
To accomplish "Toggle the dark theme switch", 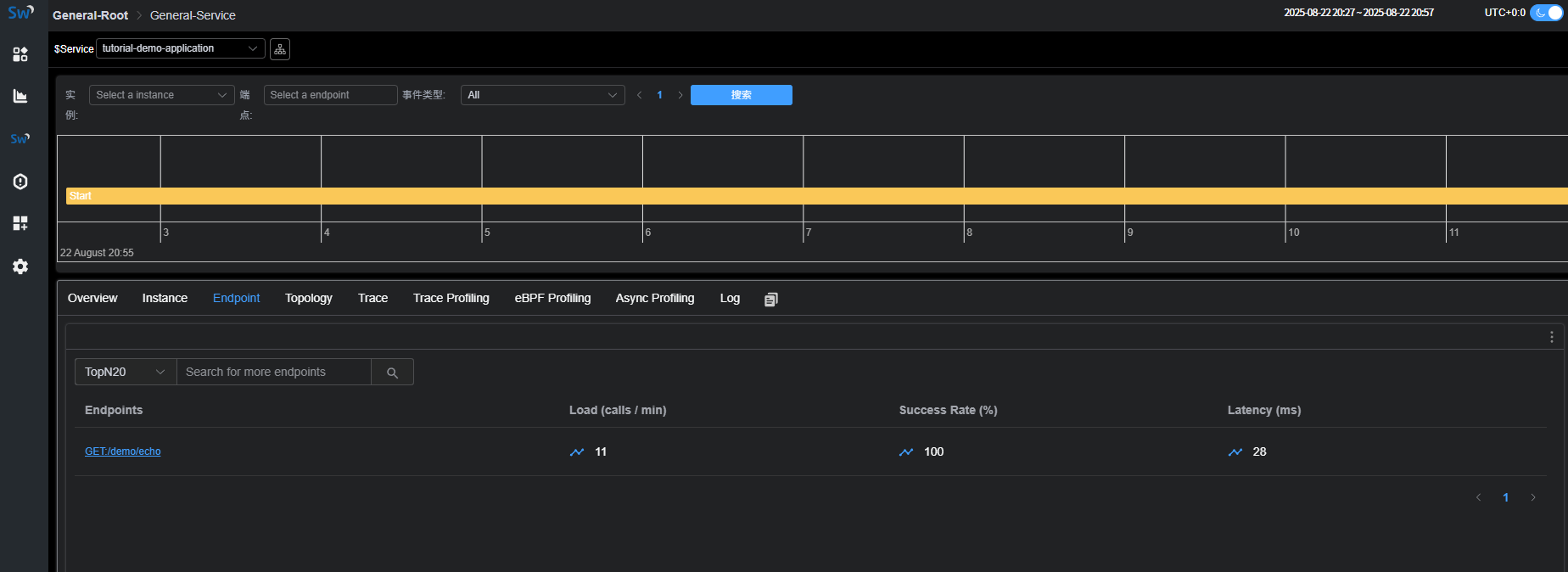I will click(x=1547, y=13).
